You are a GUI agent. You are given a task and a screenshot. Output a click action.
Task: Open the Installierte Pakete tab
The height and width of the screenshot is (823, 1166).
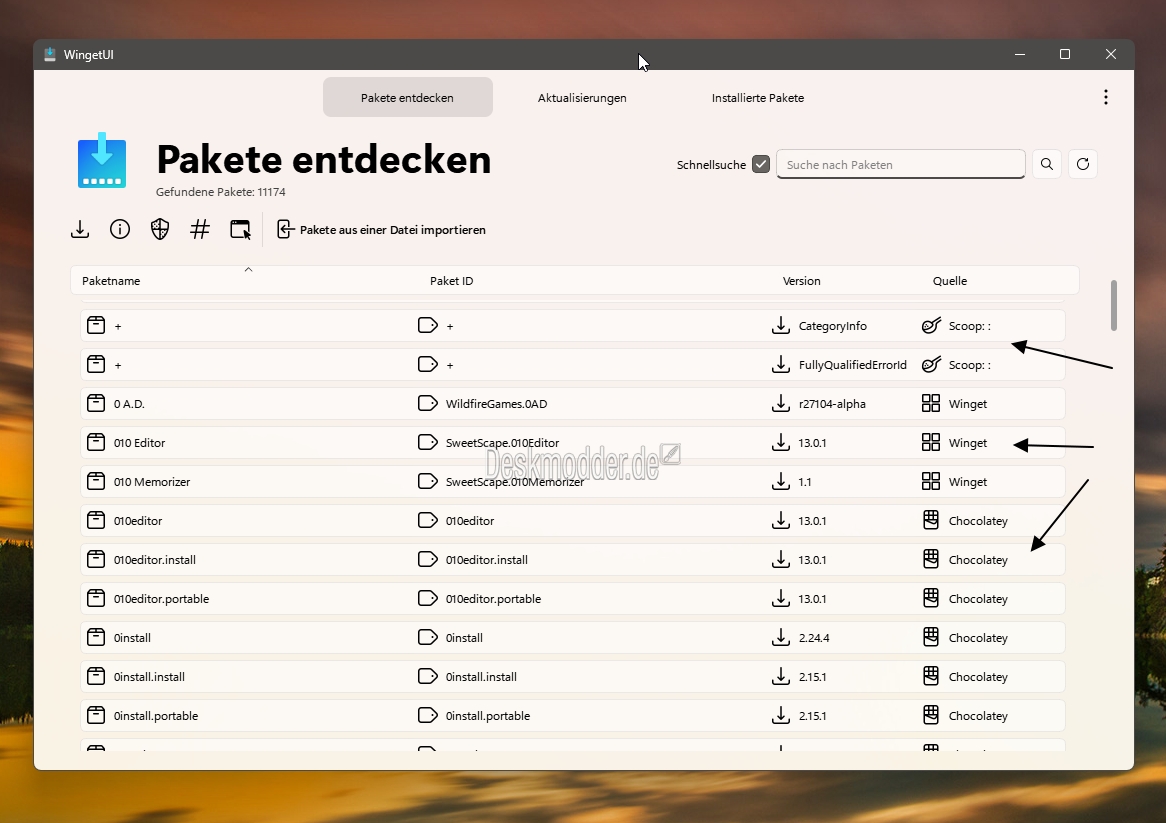coord(758,97)
